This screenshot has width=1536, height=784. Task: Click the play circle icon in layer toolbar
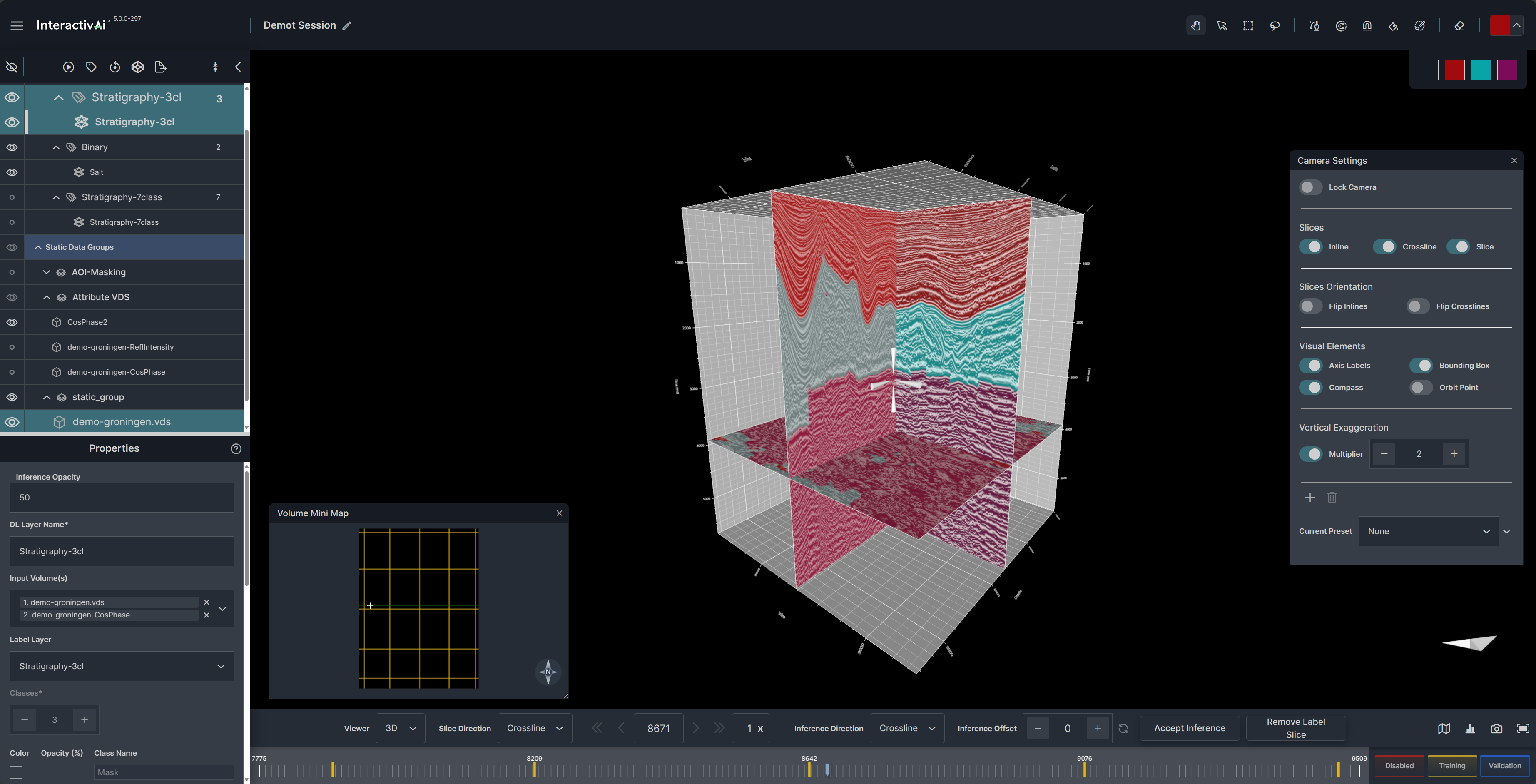[69, 67]
